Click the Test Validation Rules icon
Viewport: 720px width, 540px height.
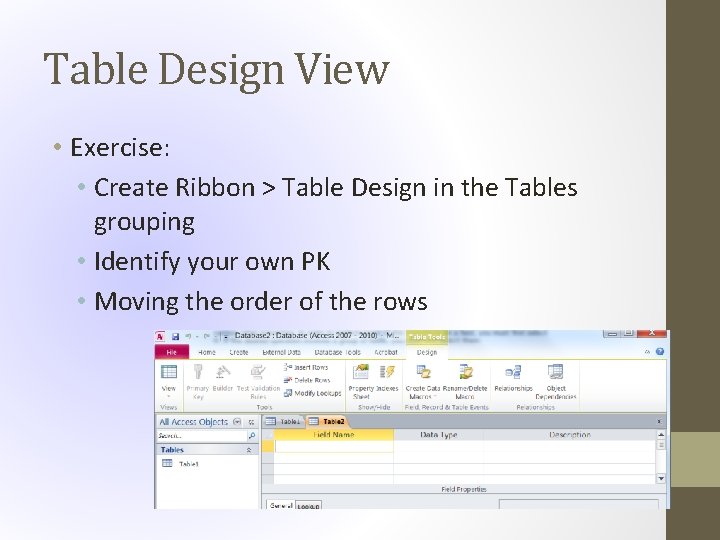(x=258, y=372)
